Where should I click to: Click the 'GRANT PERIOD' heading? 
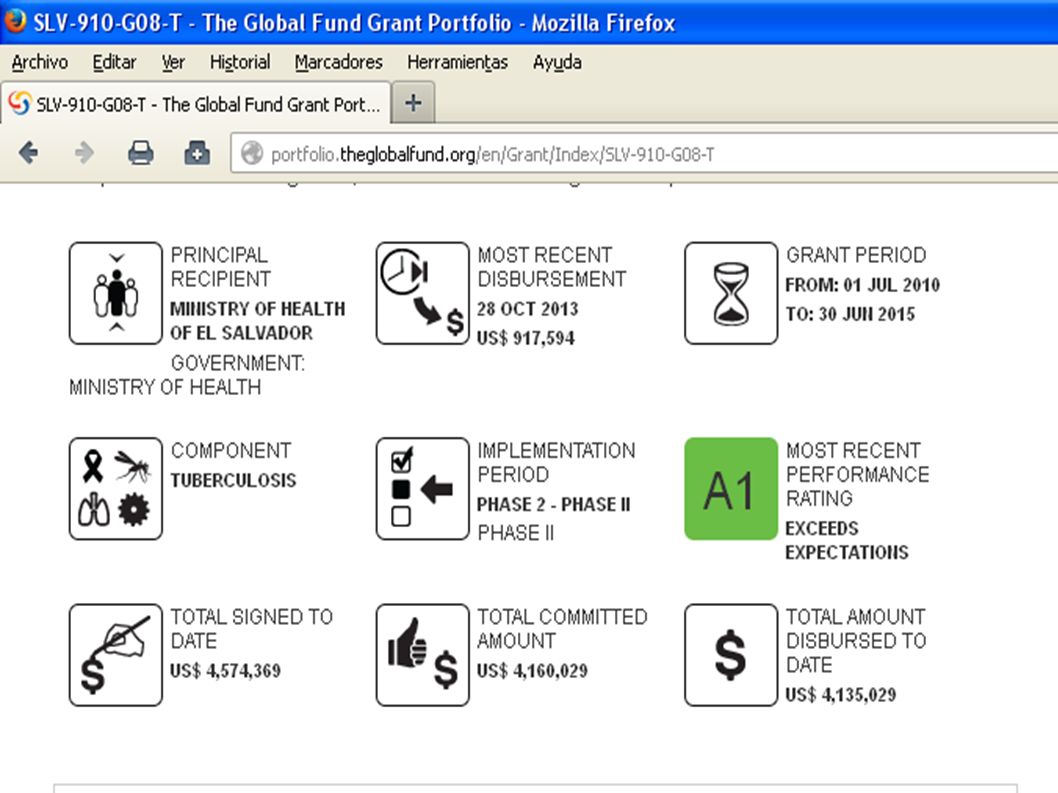856,254
